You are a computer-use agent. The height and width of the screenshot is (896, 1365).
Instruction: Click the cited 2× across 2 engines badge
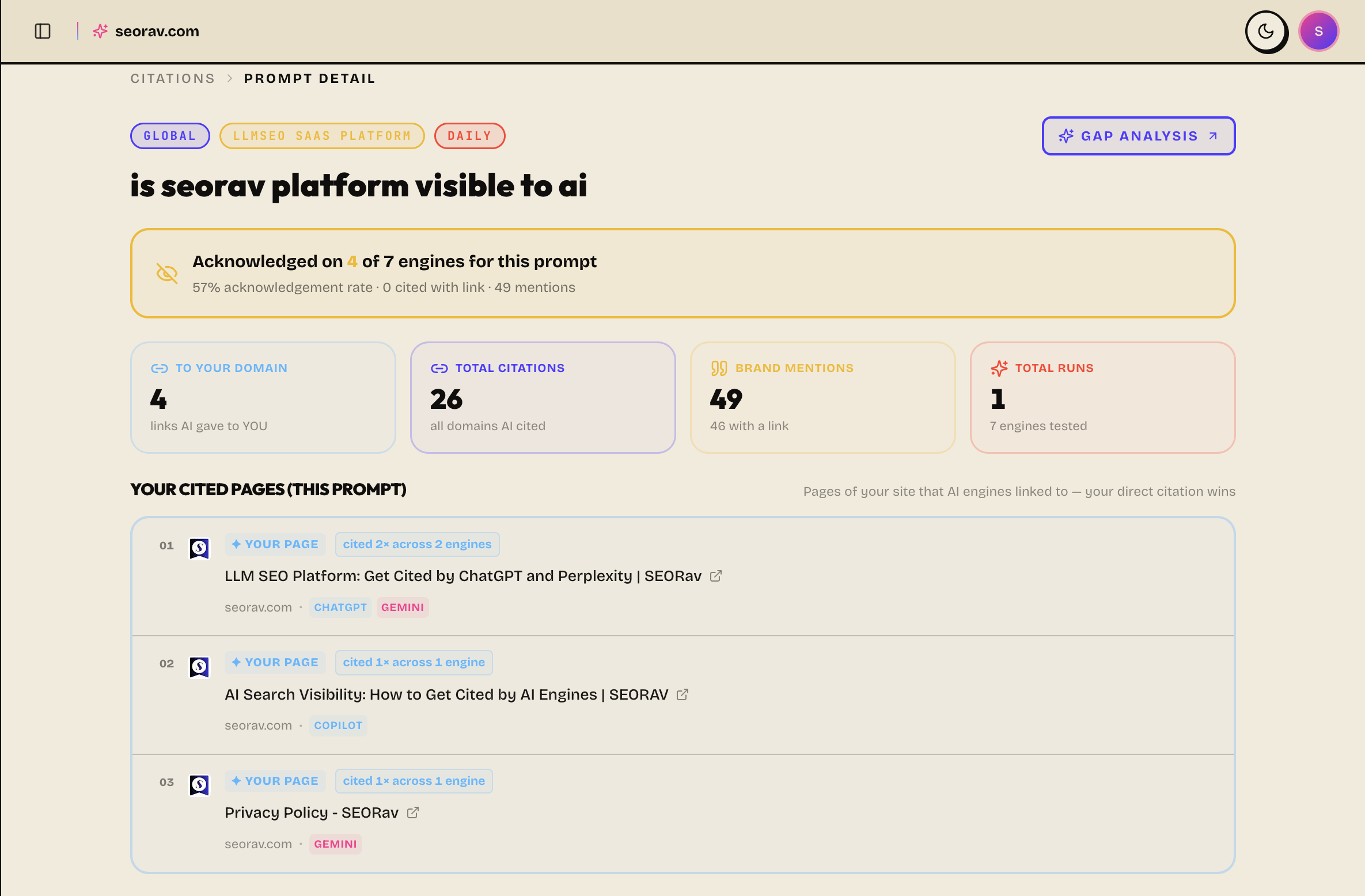click(x=417, y=544)
